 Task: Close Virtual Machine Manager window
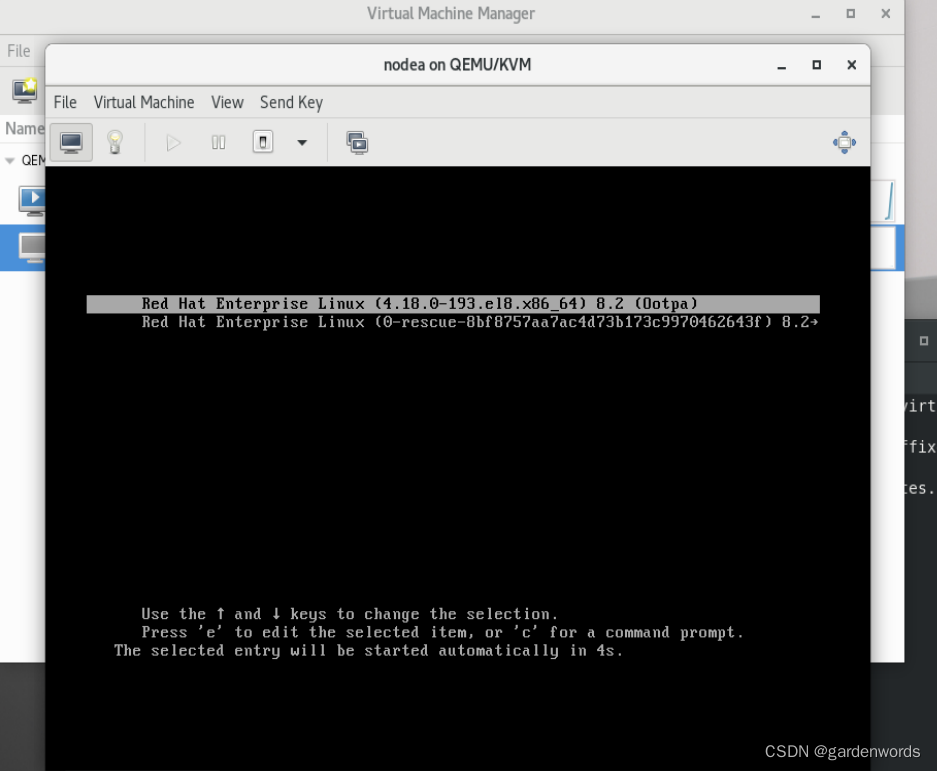pos(886,13)
